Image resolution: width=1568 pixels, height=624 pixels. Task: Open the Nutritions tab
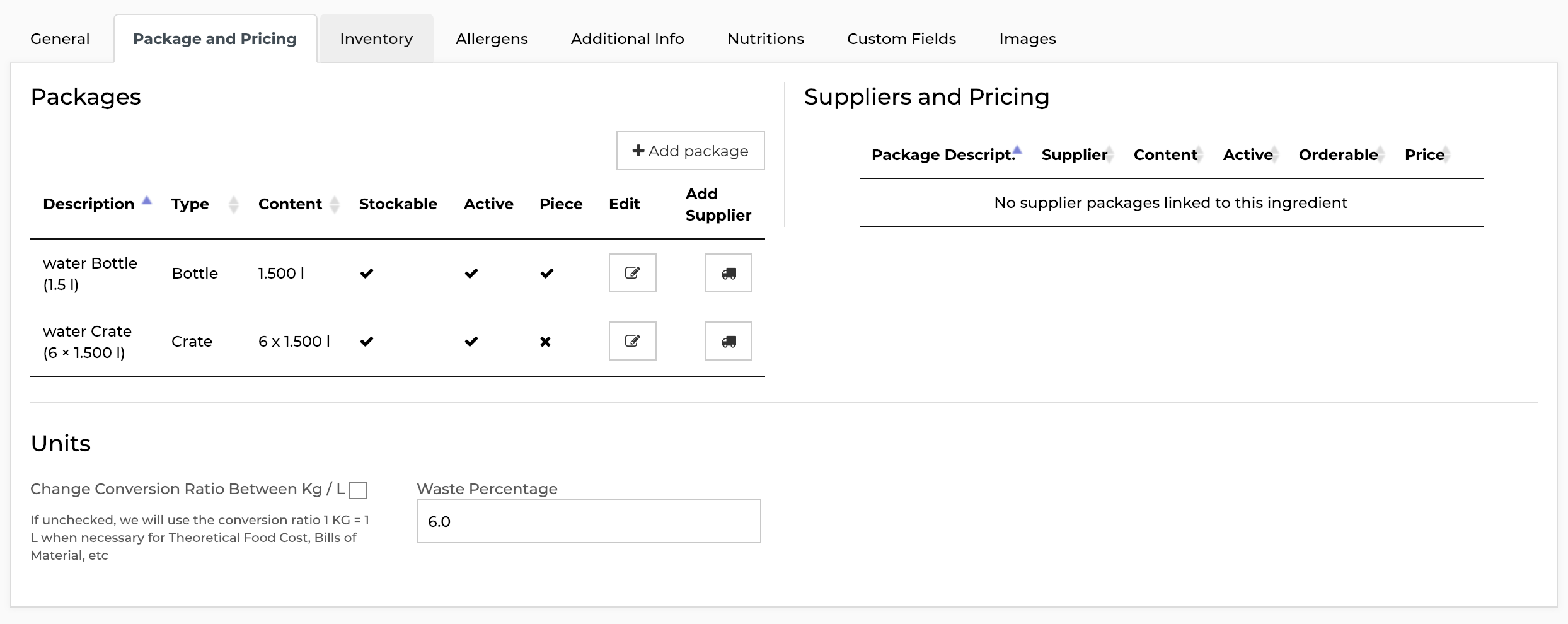click(765, 38)
